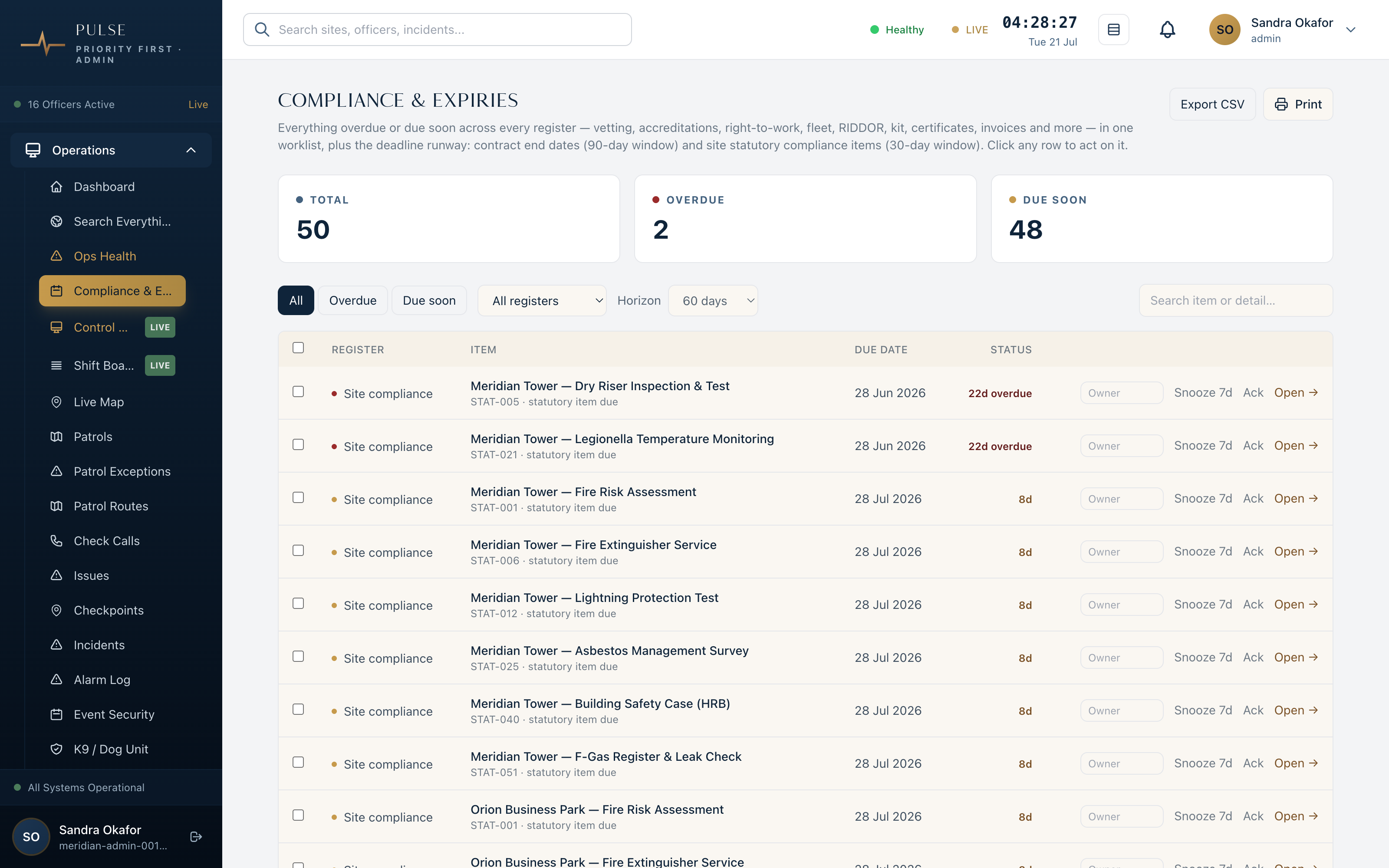Ack the Legionella Temperature Monitoring item

[1253, 445]
